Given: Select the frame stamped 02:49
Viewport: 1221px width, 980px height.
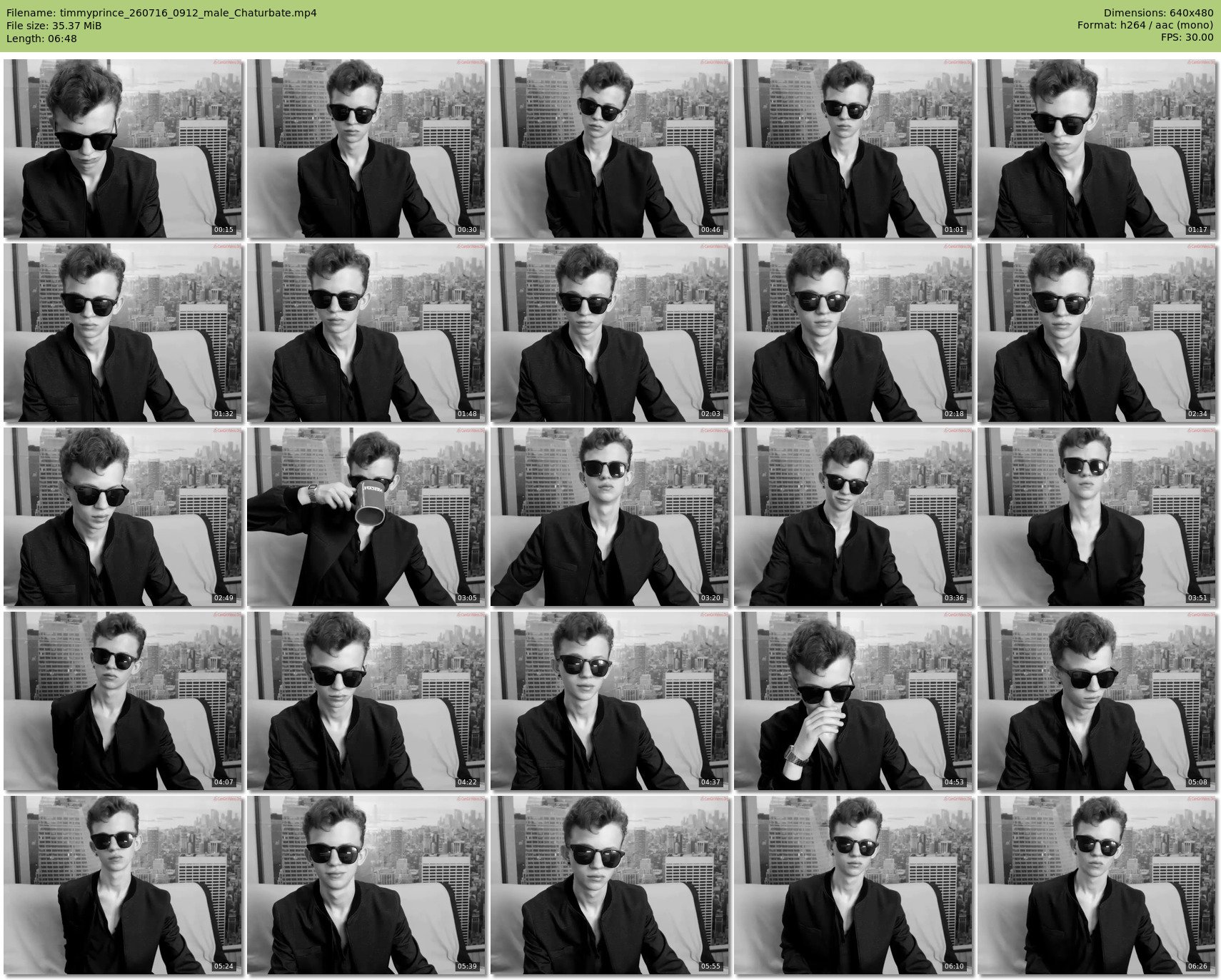Looking at the screenshot, I should click(x=122, y=516).
